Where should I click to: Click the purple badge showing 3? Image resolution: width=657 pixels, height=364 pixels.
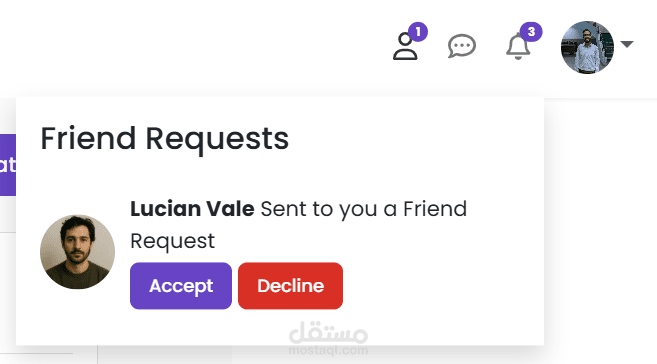pyautogui.click(x=531, y=32)
